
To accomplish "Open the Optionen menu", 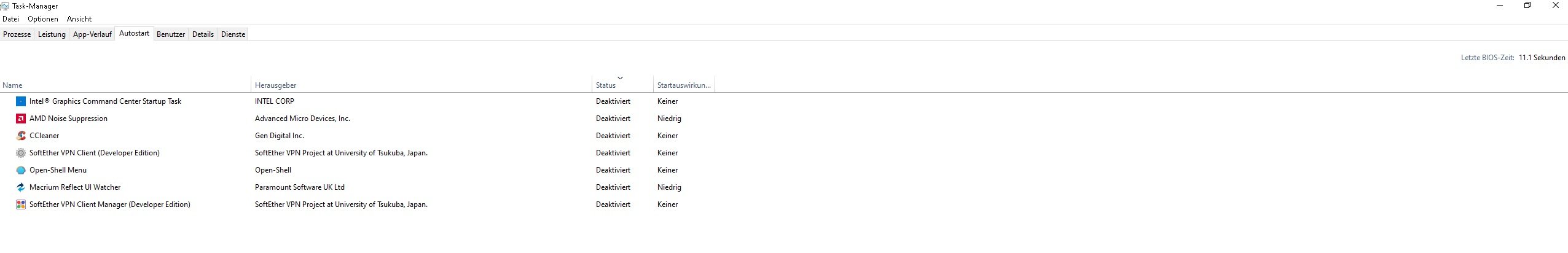I will [43, 19].
